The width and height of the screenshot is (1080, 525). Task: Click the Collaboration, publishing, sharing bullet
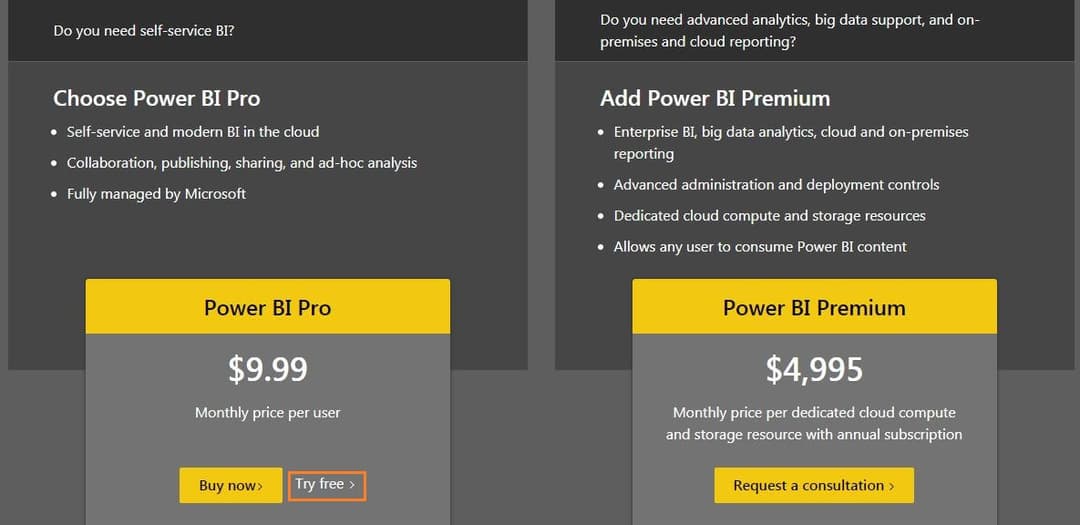tap(241, 162)
